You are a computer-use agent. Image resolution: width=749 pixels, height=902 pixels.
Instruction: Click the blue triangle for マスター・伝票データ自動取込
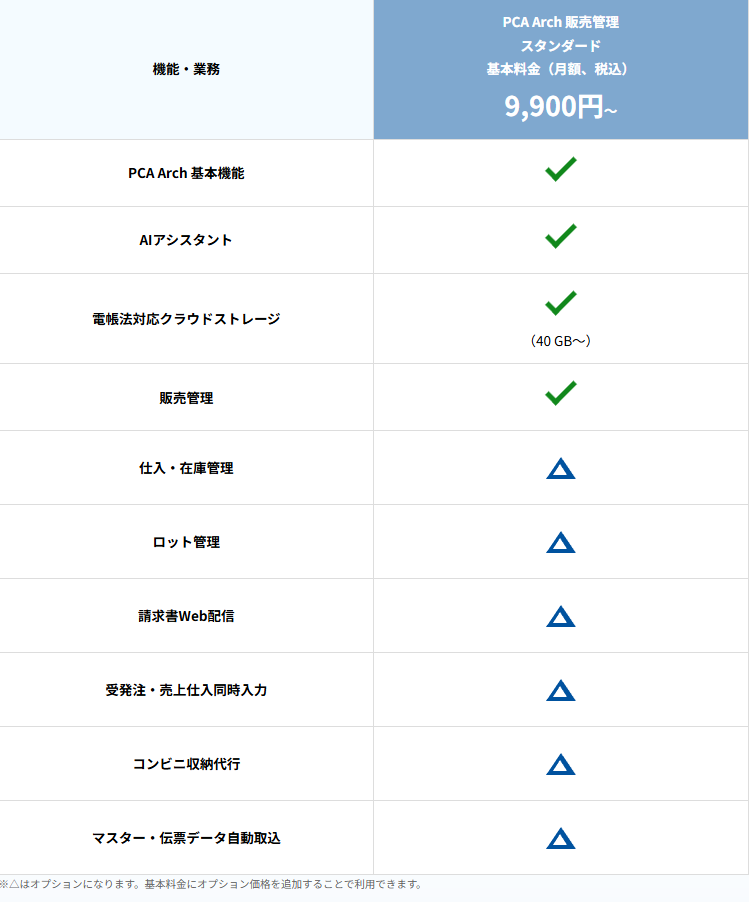click(561, 838)
